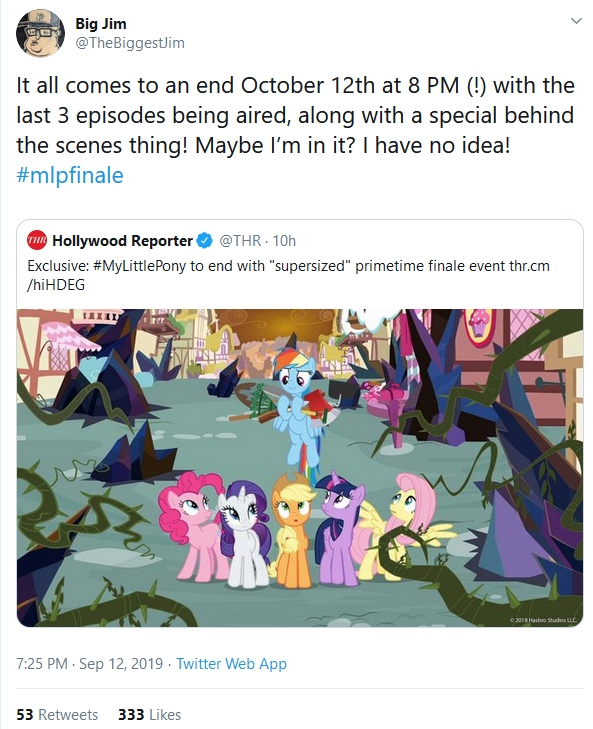Click the blue verified badge icon
The image size is (593, 729).
tap(204, 241)
